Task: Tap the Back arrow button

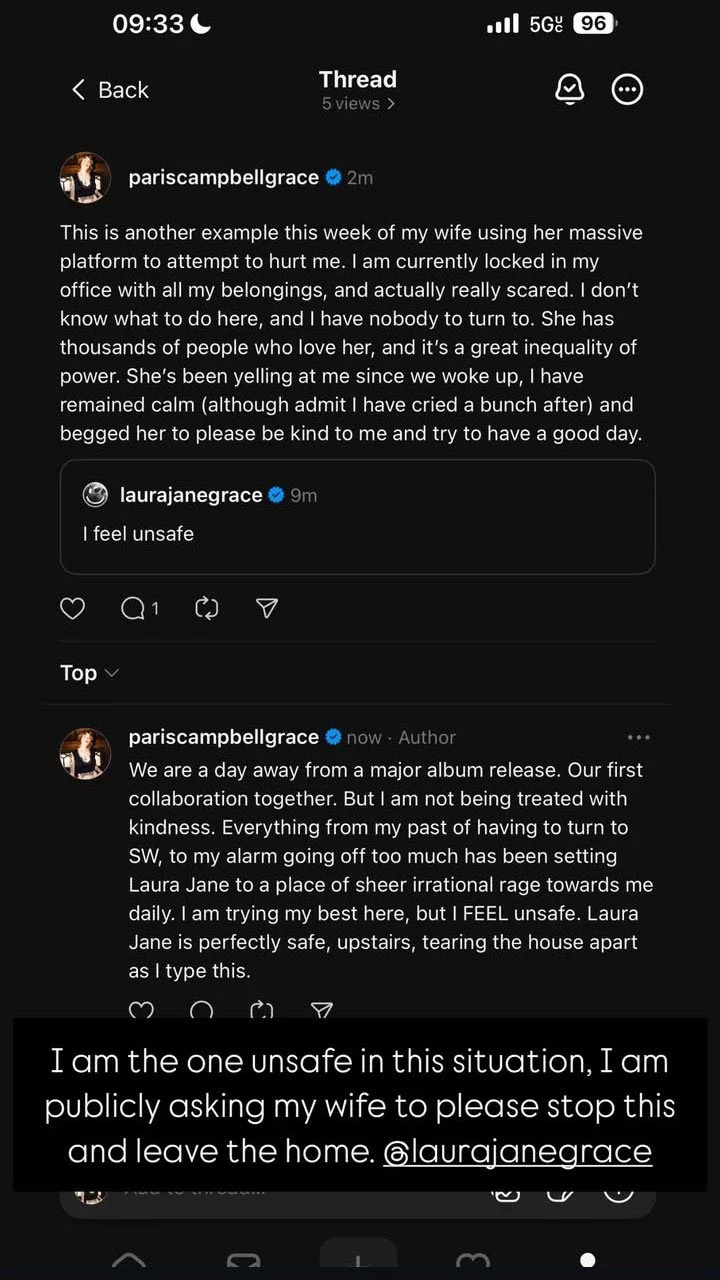Action: click(109, 90)
